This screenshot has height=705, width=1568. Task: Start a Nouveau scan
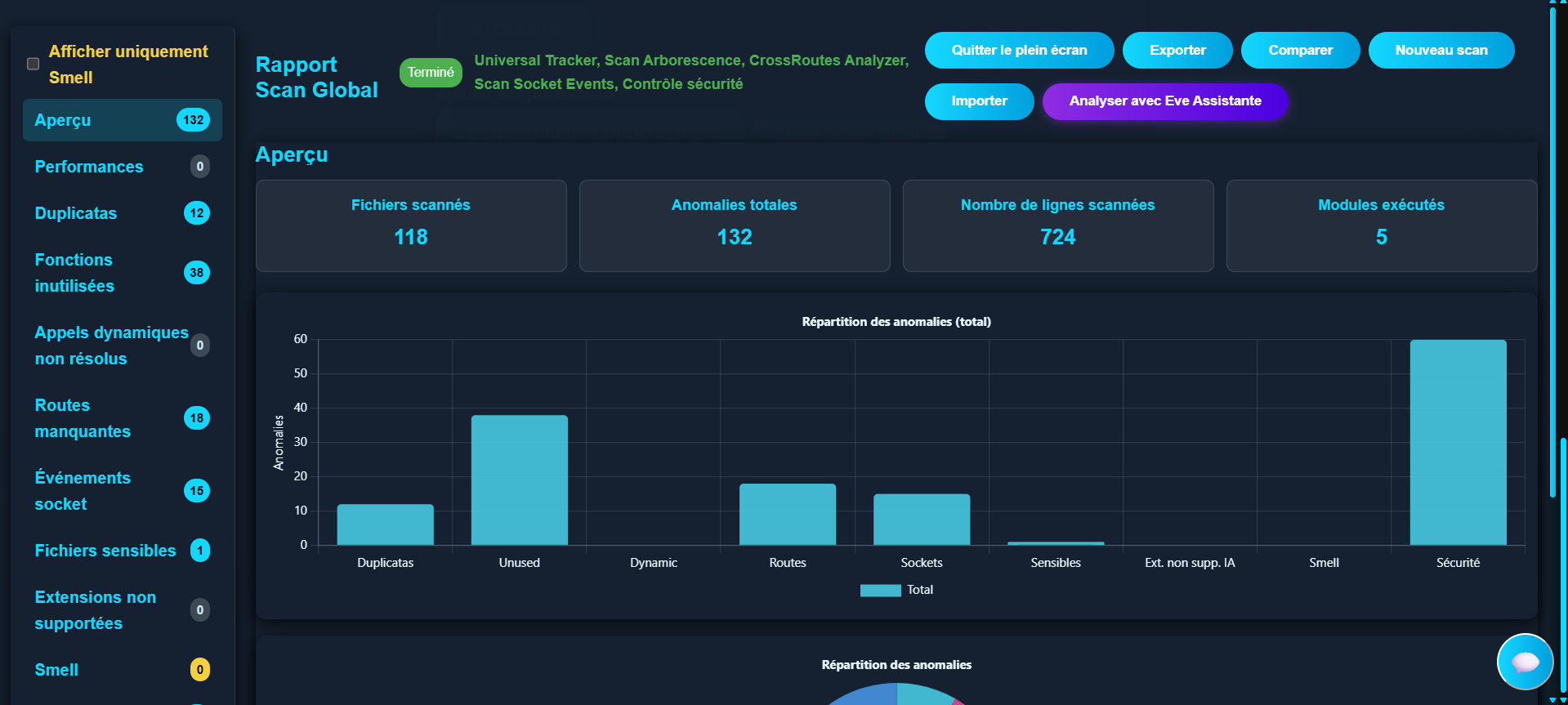click(x=1441, y=51)
